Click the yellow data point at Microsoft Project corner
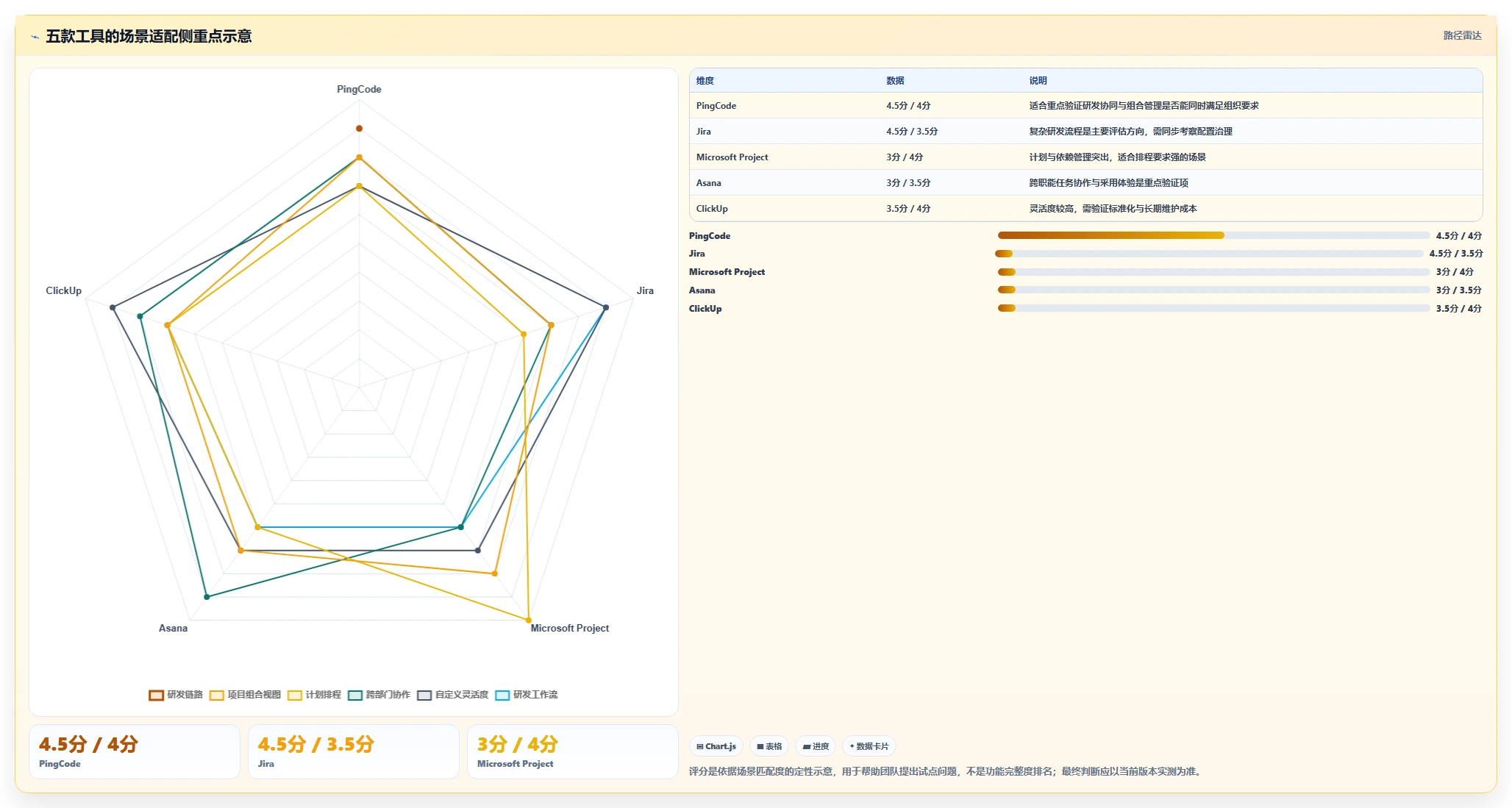Viewport: 1512px width, 808px height. [528, 620]
